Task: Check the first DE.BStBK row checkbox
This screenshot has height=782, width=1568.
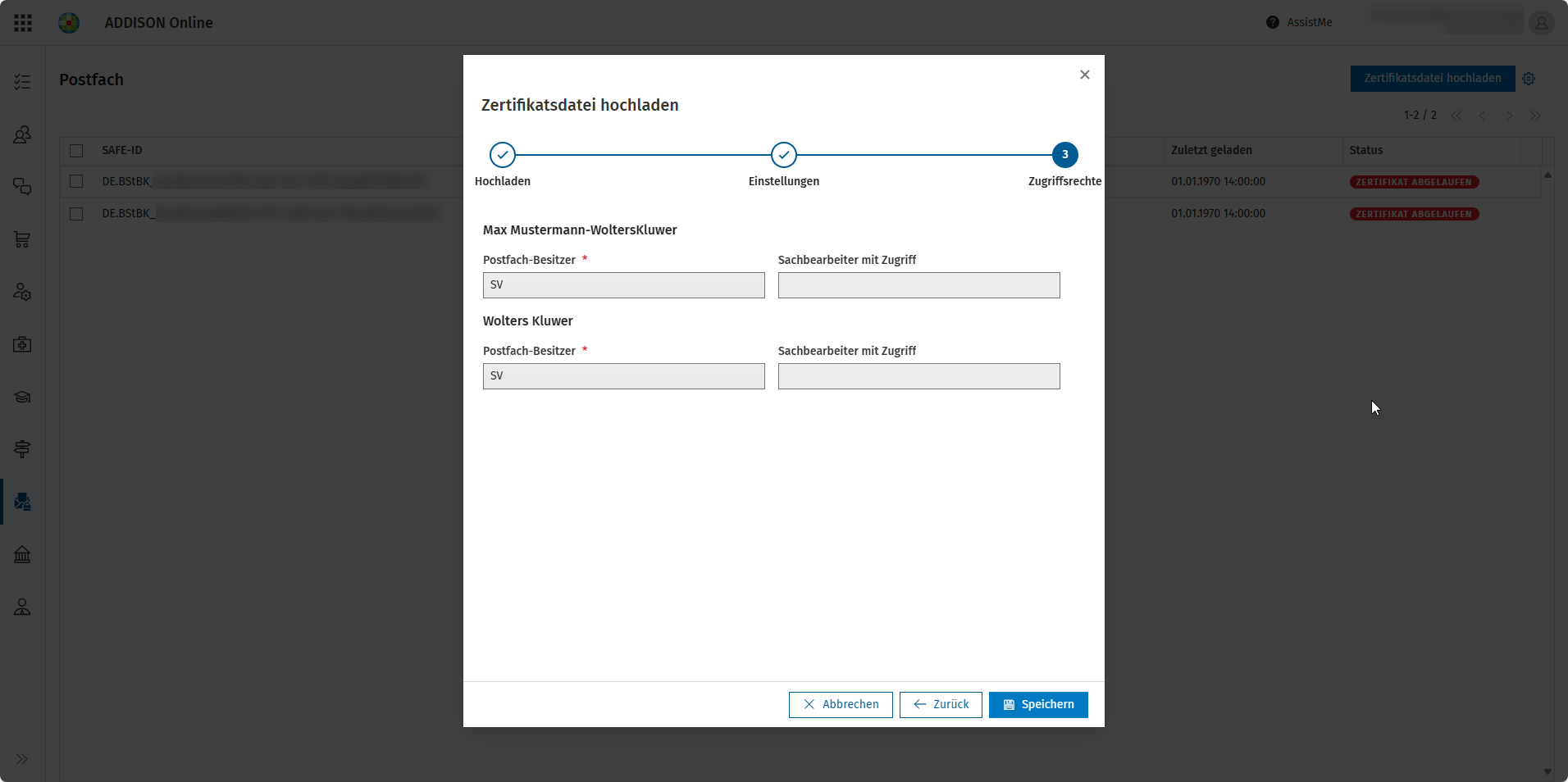Action: [x=76, y=181]
